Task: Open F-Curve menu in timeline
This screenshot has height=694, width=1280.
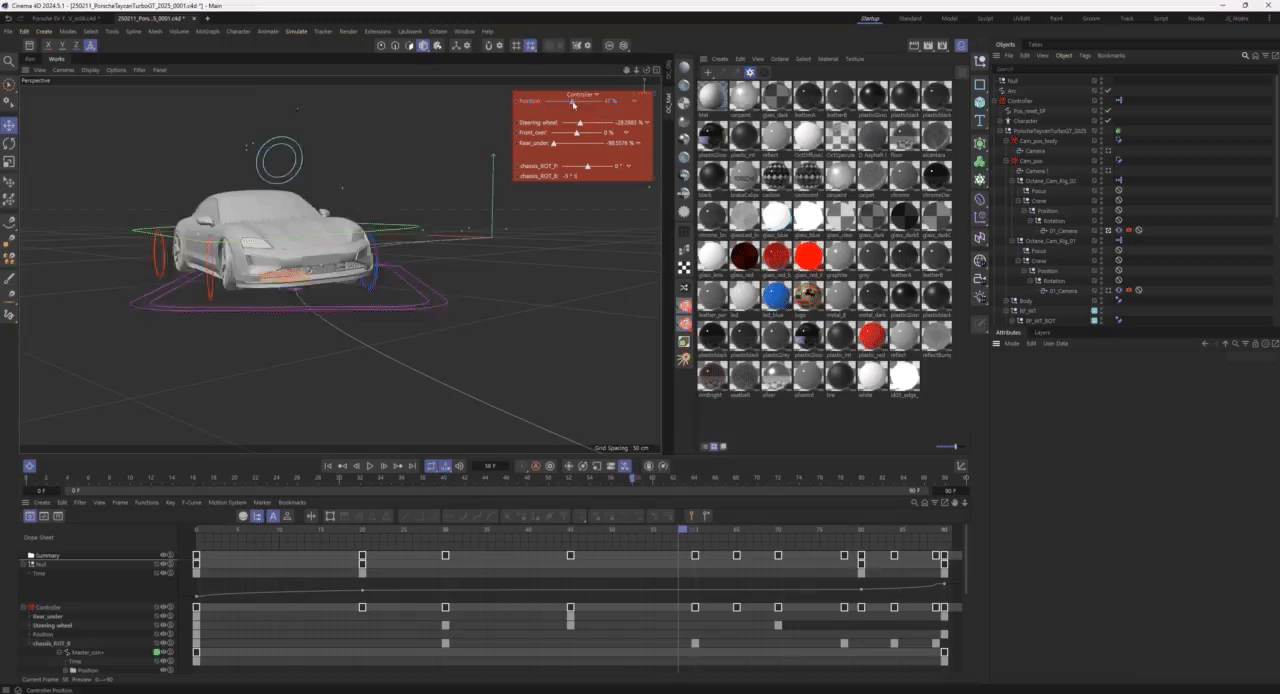Action: click(191, 503)
